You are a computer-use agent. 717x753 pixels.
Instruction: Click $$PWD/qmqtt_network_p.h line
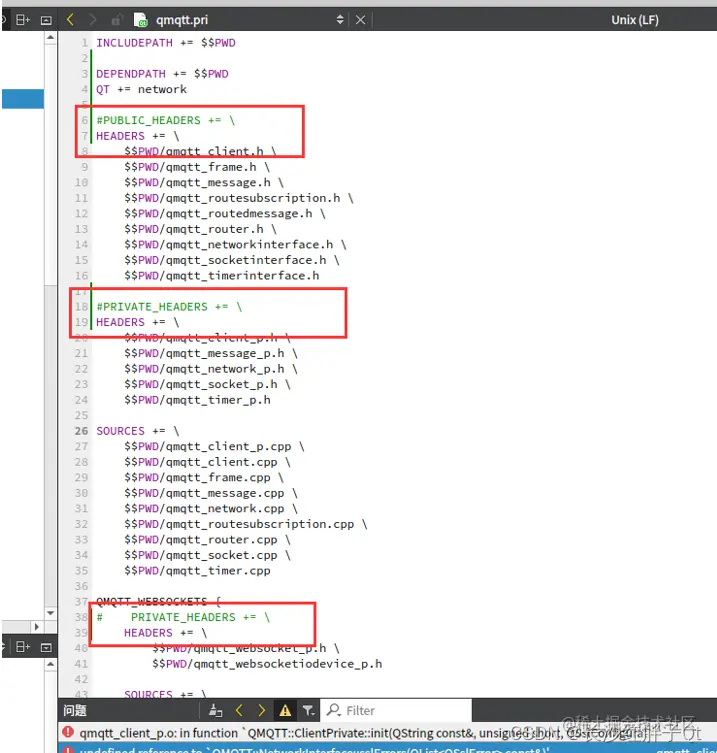point(211,369)
